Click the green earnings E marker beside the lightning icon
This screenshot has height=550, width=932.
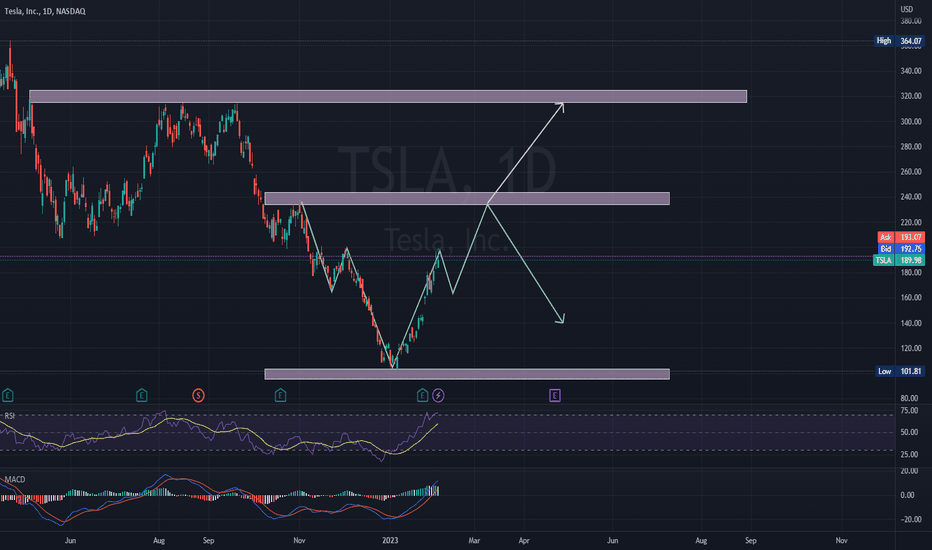[422, 395]
